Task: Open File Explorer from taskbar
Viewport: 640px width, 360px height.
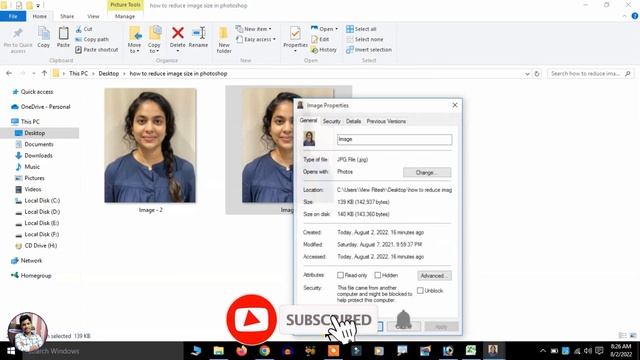Action: [219, 351]
